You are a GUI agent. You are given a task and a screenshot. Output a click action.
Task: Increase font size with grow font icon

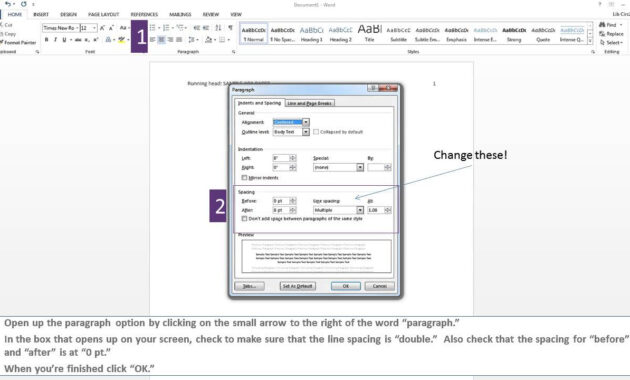pos(102,28)
